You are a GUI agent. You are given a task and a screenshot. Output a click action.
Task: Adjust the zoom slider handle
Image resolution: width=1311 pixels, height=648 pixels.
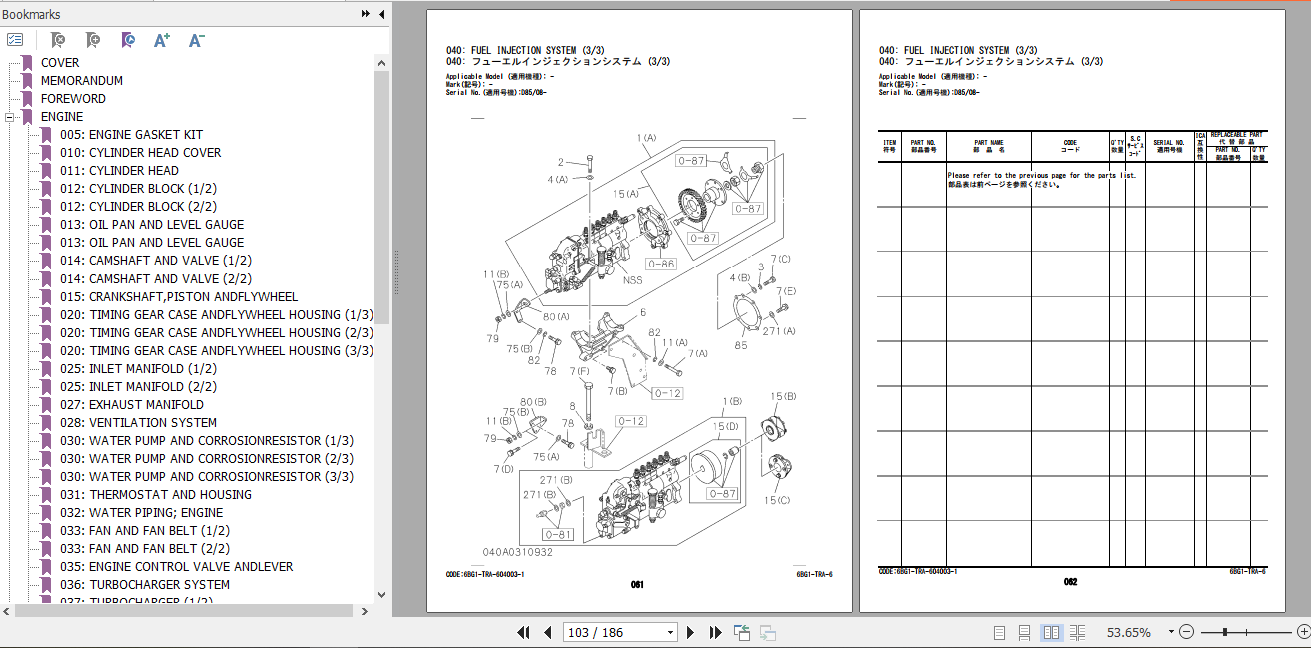pos(1225,632)
